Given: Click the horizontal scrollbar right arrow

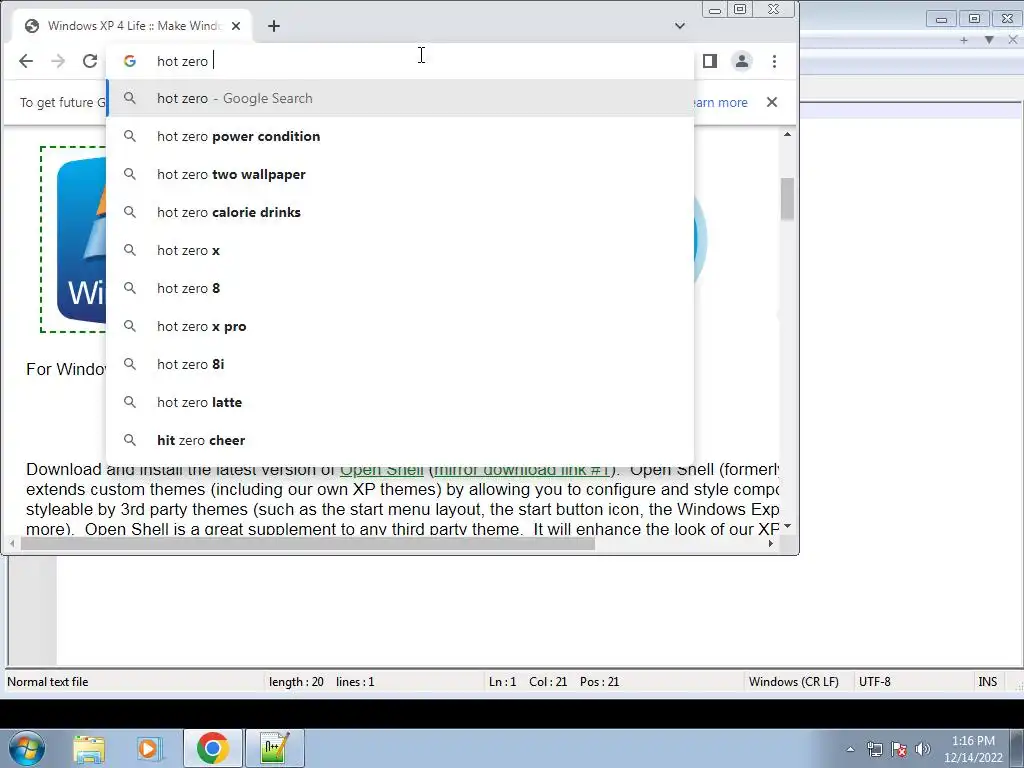Looking at the screenshot, I should point(771,543).
